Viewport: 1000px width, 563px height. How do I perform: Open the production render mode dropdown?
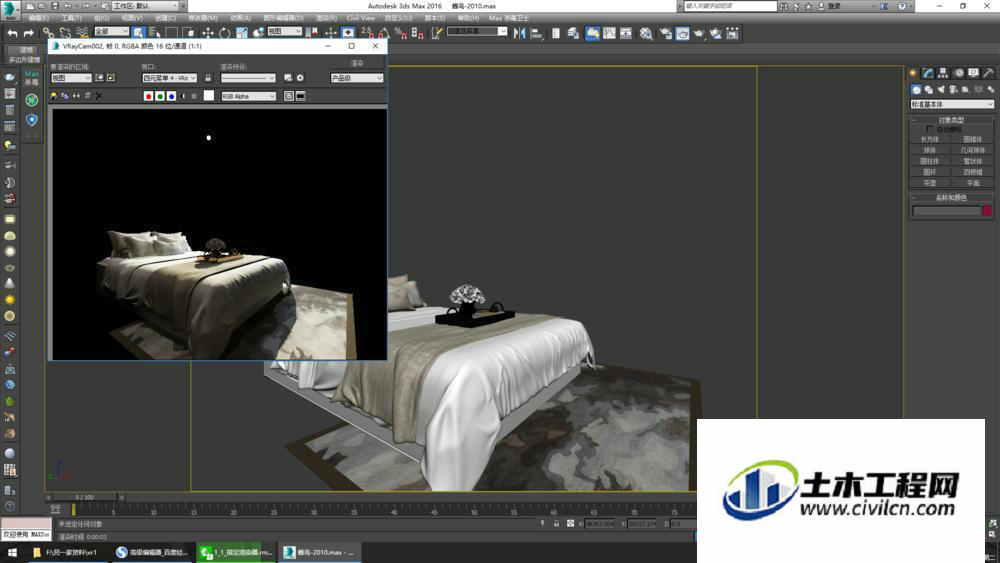pos(357,78)
